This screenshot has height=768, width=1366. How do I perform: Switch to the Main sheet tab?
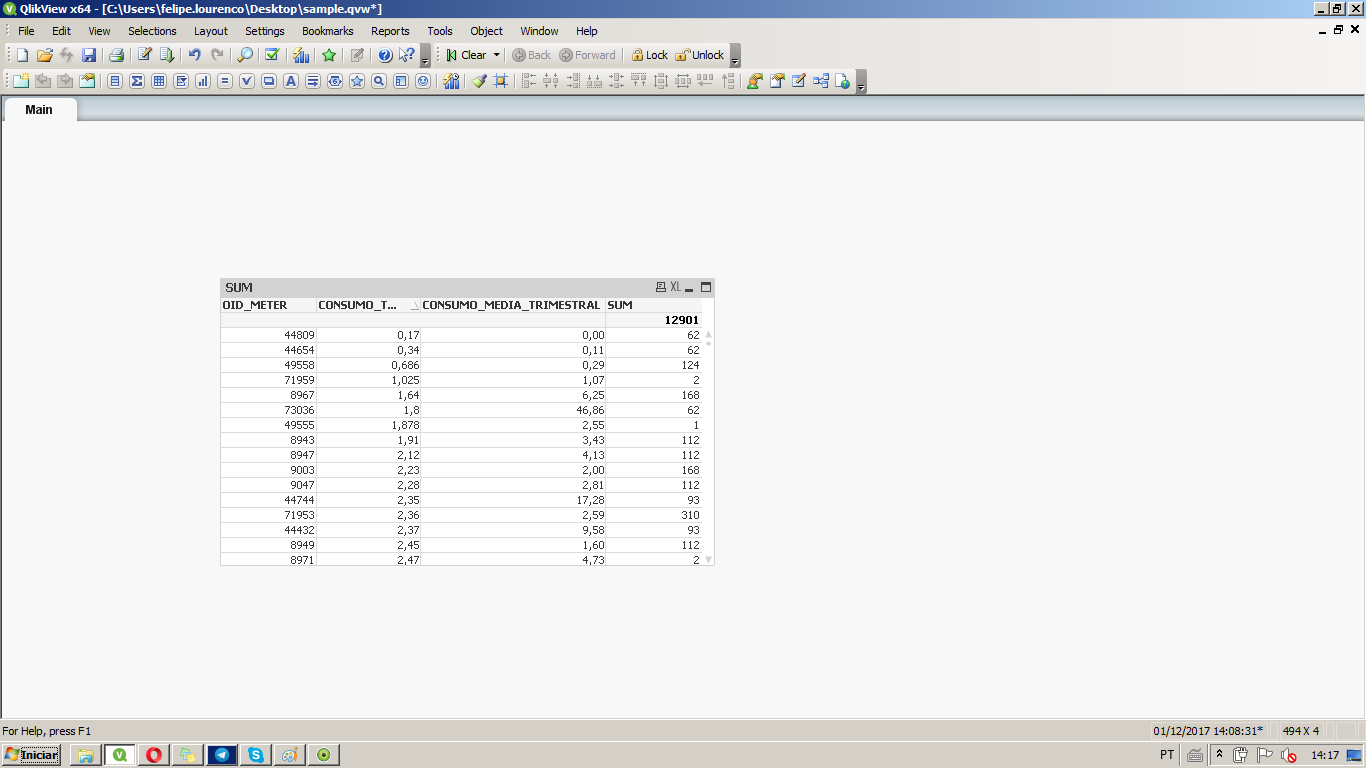[x=39, y=110]
